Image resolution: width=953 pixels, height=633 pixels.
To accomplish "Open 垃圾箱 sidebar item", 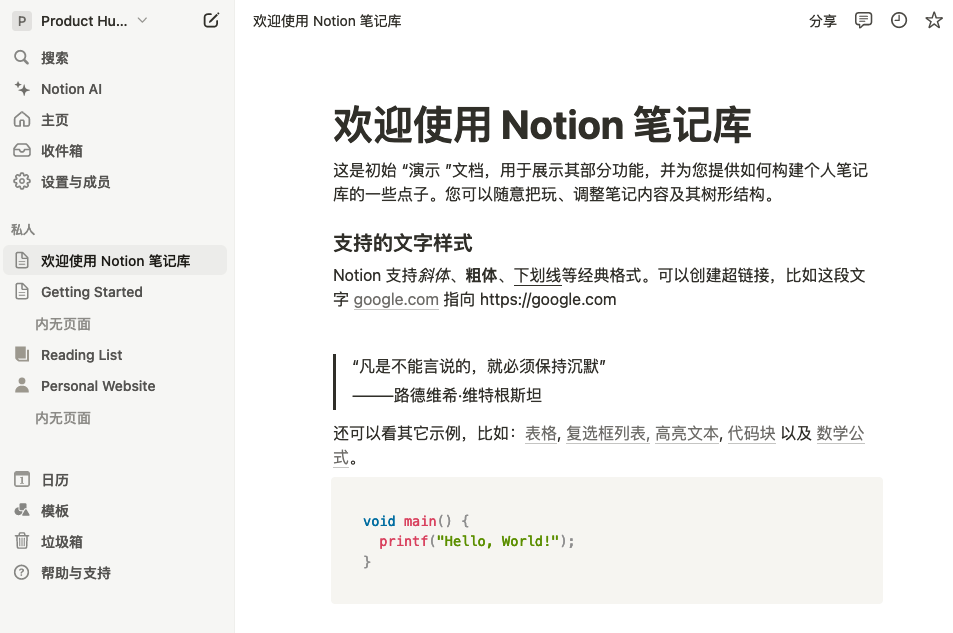I will click(x=61, y=542).
